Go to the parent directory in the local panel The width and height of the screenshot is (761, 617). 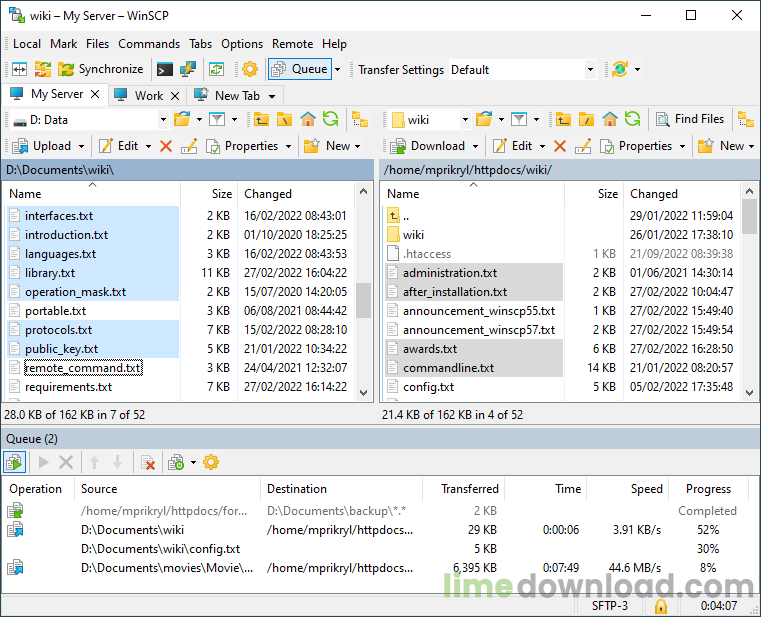[x=261, y=119]
